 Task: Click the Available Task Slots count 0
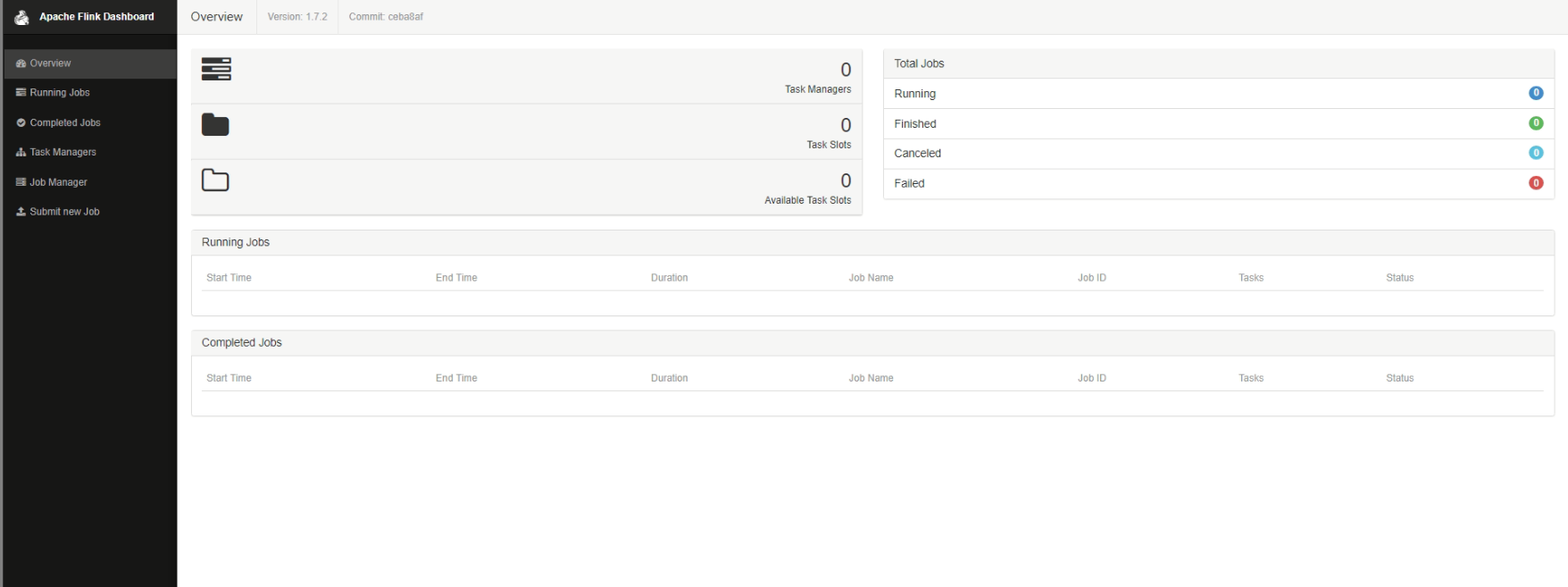[x=846, y=180]
